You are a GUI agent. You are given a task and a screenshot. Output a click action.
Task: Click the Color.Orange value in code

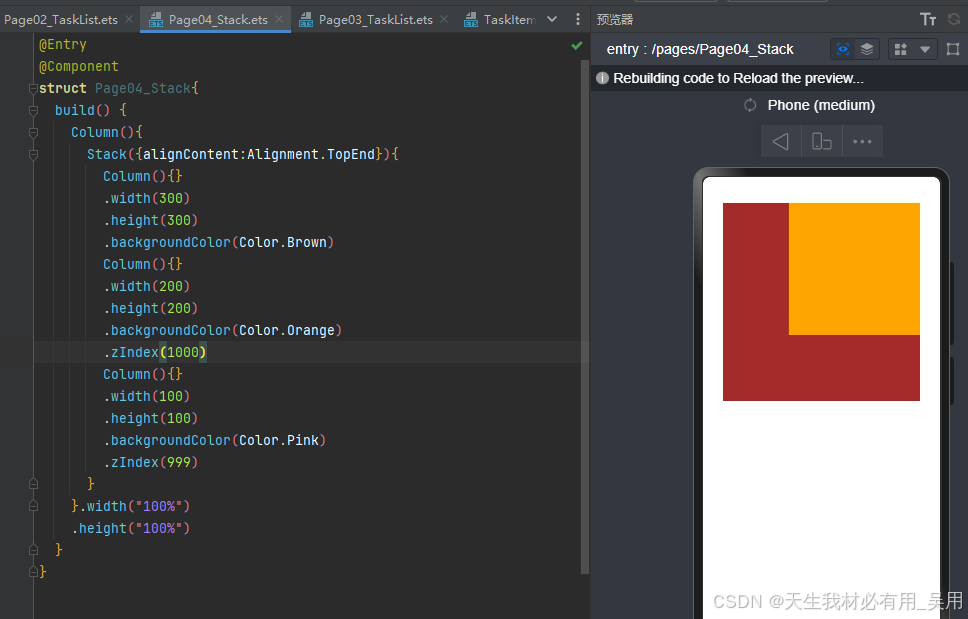tap(286, 330)
